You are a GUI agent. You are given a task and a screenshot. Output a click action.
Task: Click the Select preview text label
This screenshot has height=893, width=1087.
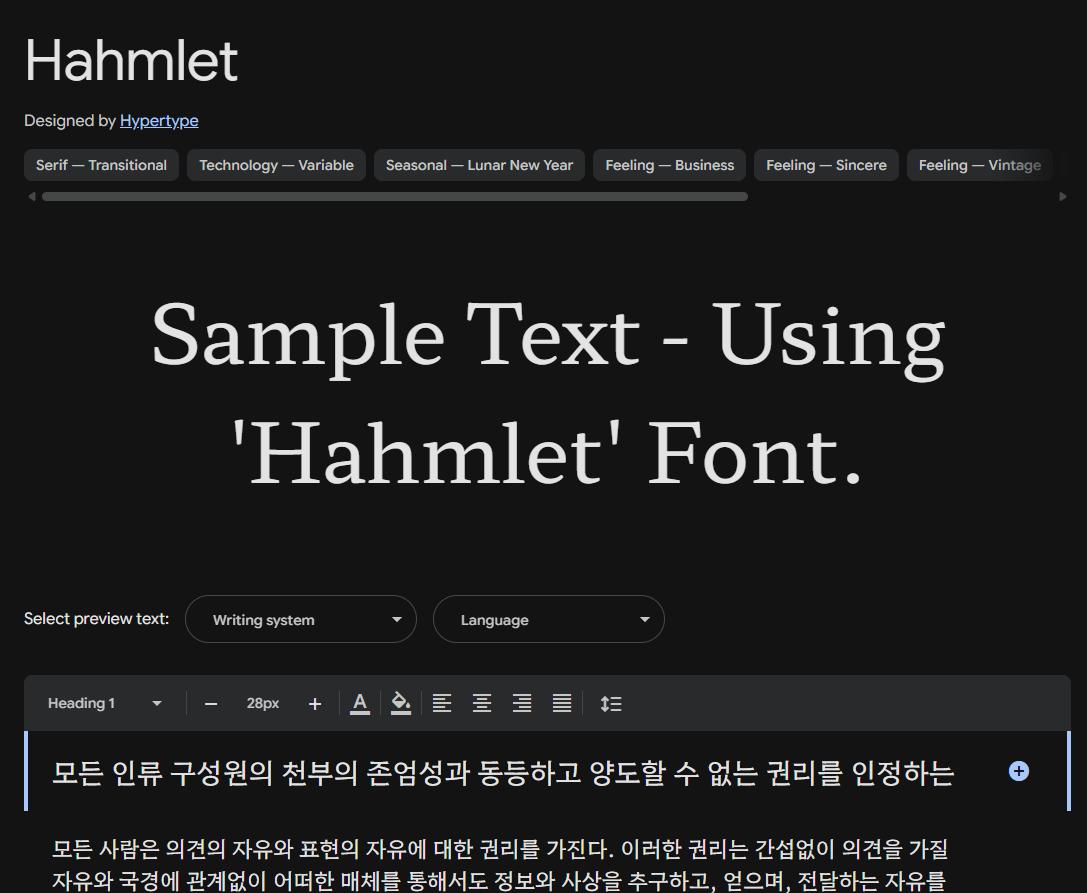pos(96,618)
